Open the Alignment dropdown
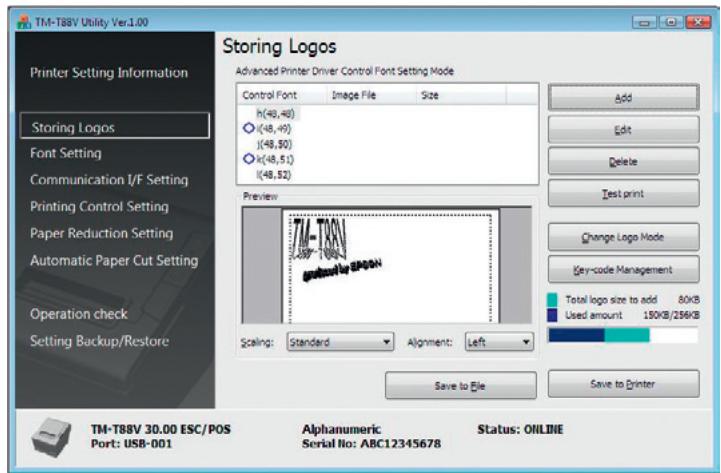721x473 pixels. coord(499,342)
